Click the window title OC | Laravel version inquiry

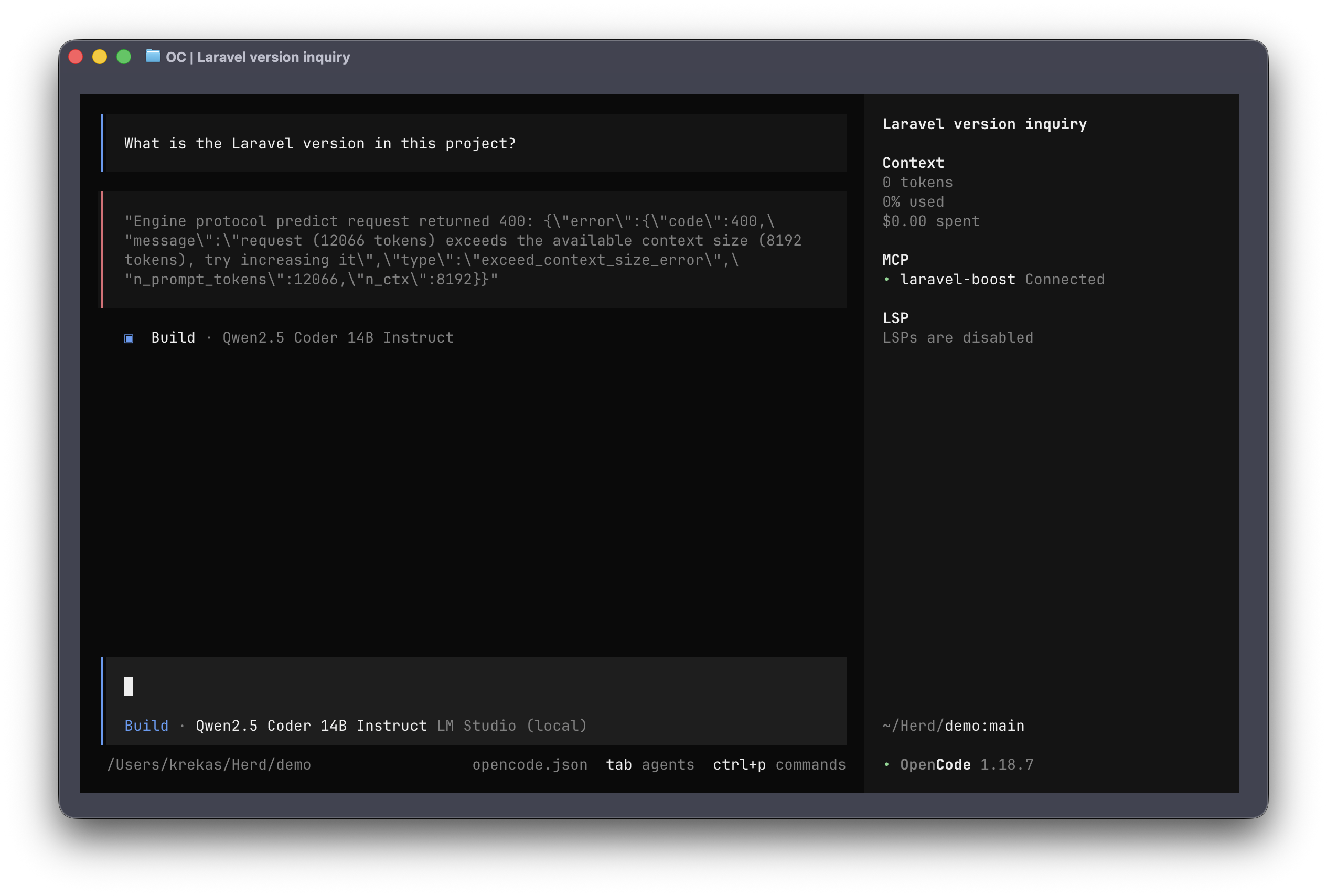[258, 57]
